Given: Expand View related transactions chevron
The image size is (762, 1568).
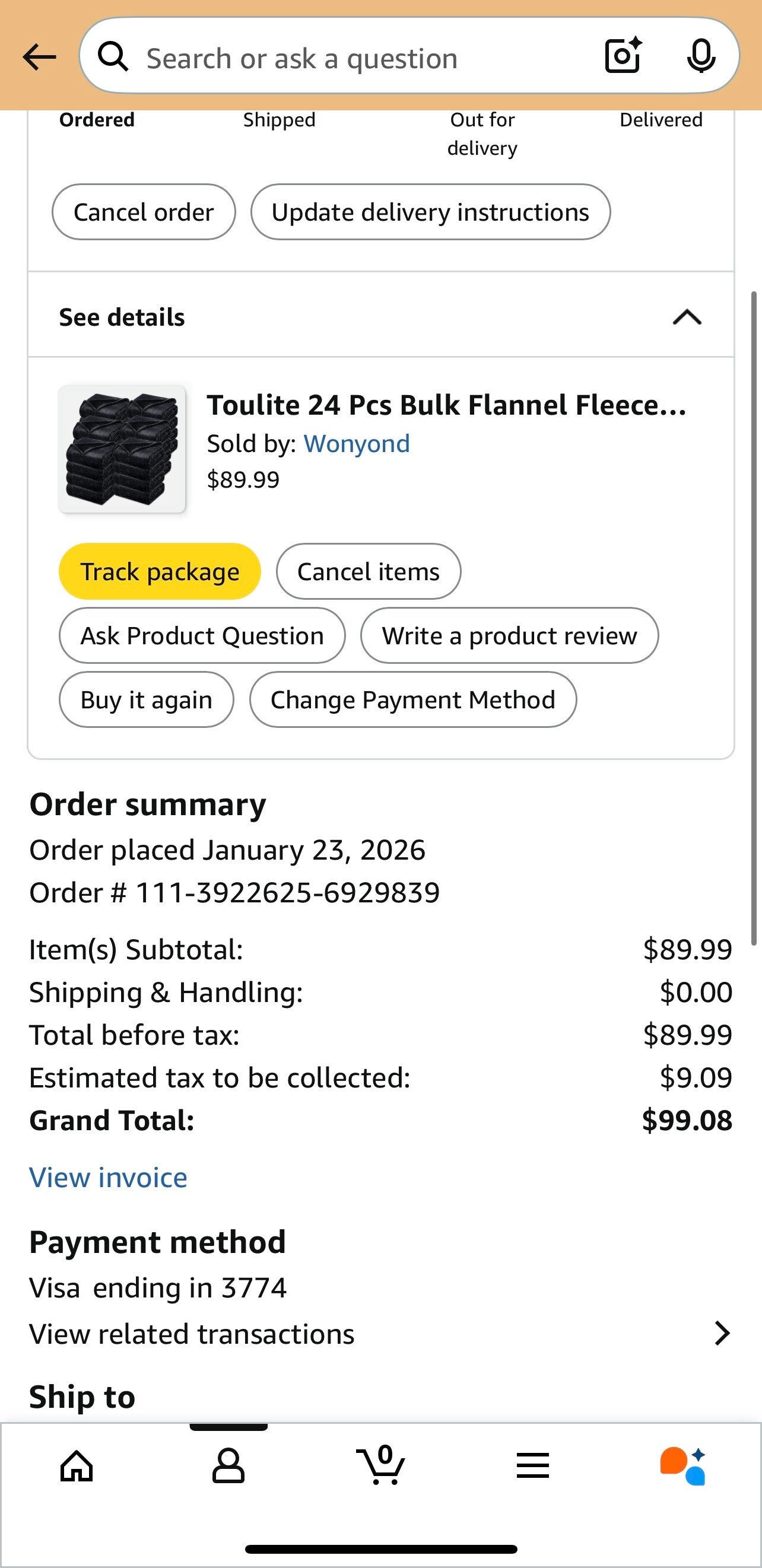Looking at the screenshot, I should click(x=722, y=1333).
